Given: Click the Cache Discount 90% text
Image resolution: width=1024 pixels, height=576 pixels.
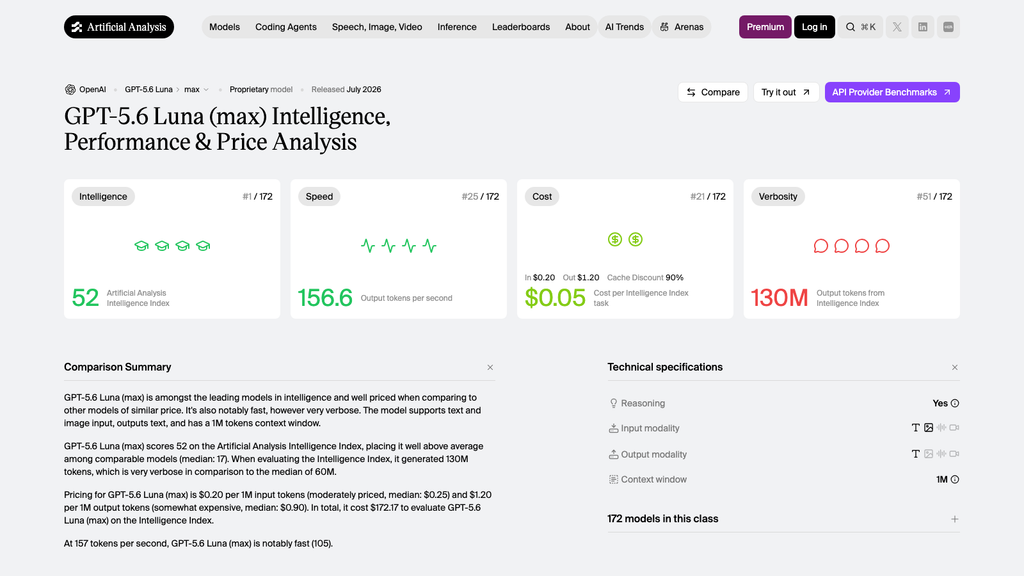Looking at the screenshot, I should [645, 278].
